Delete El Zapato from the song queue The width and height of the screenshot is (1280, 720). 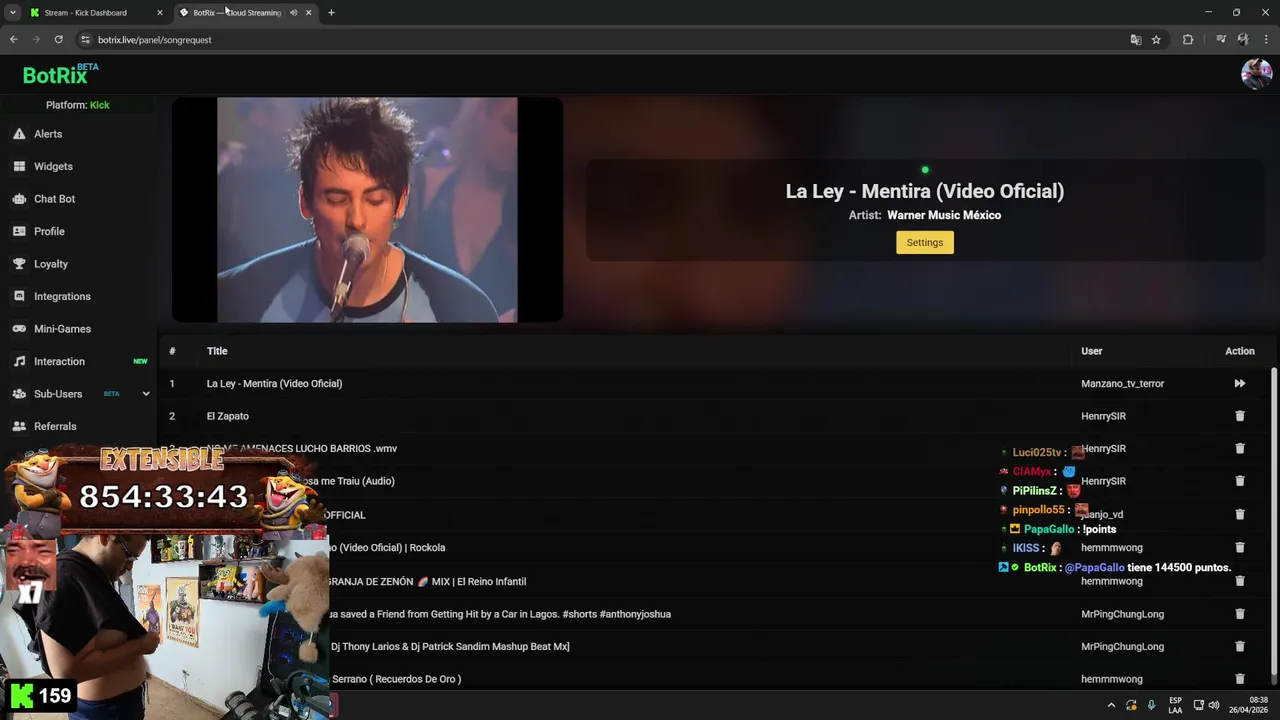[1240, 416]
